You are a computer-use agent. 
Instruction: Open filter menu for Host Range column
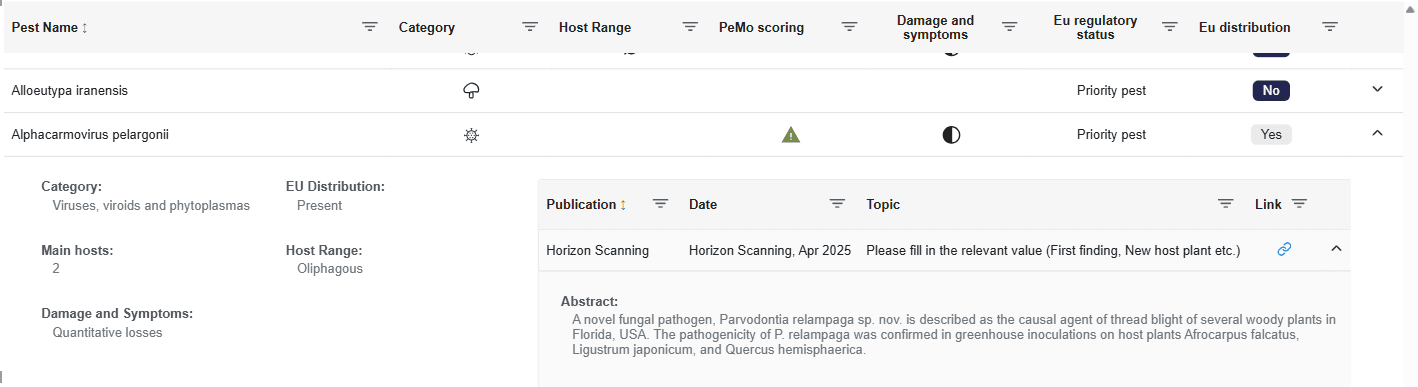pos(690,27)
